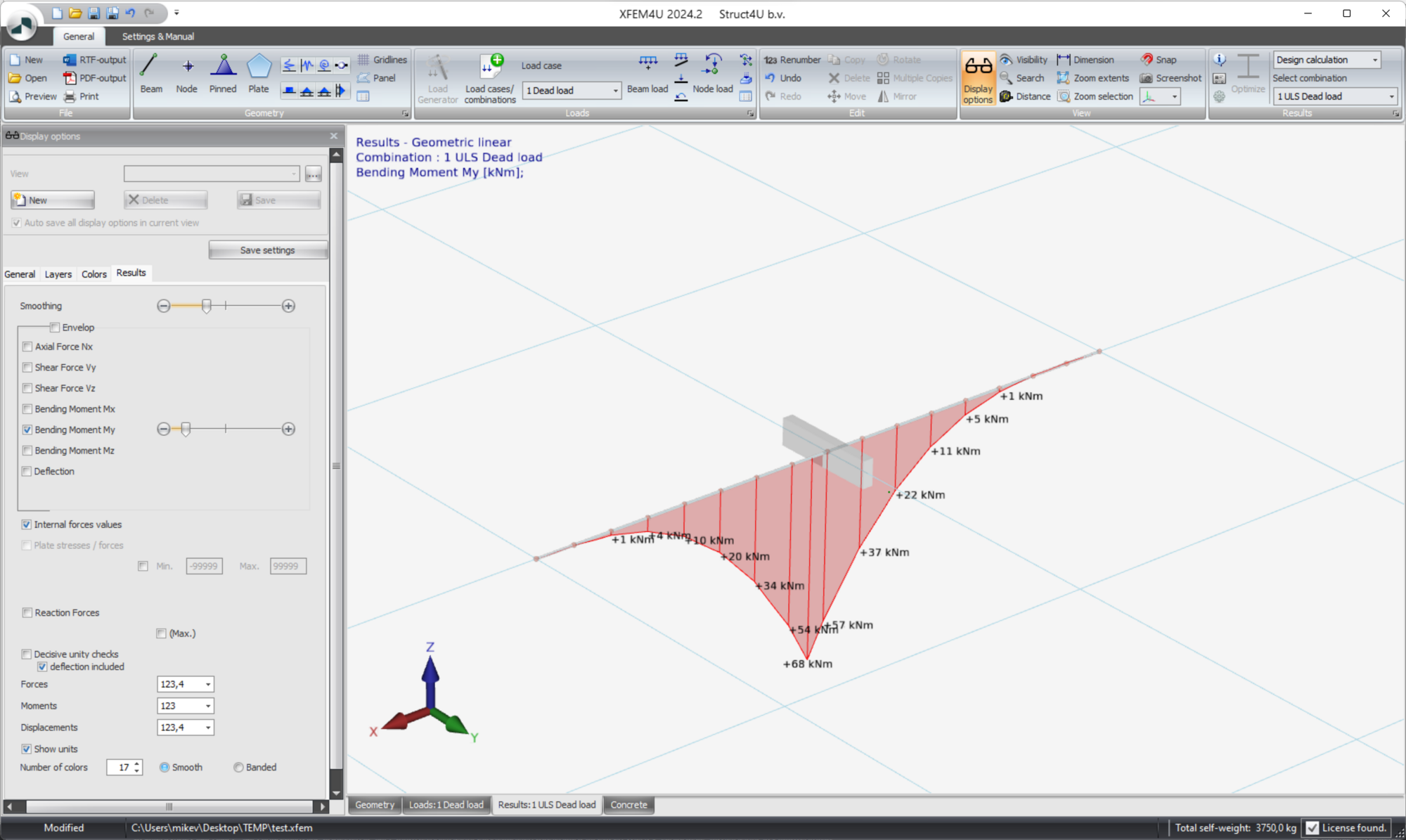Select the Banded color mode
Viewport: 1406px width, 840px height.
coord(238,767)
